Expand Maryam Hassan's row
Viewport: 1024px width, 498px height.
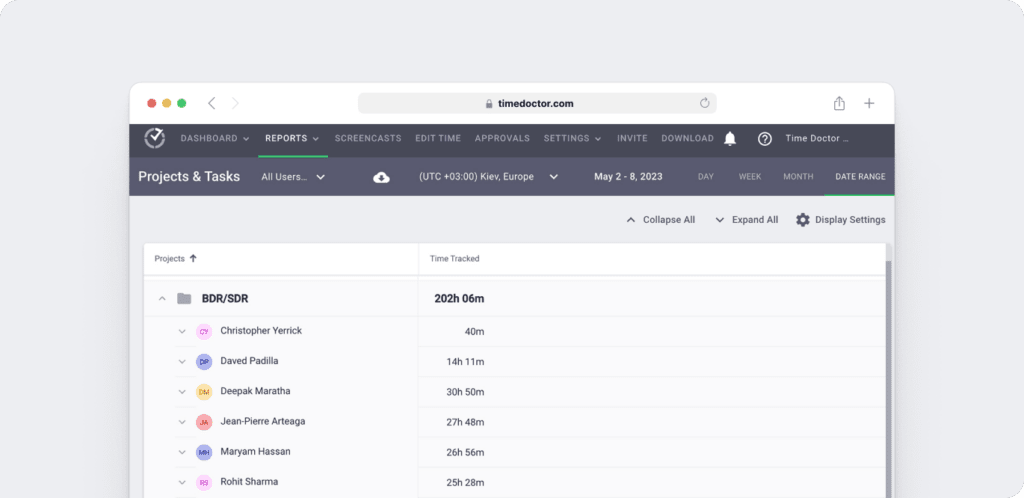point(182,452)
